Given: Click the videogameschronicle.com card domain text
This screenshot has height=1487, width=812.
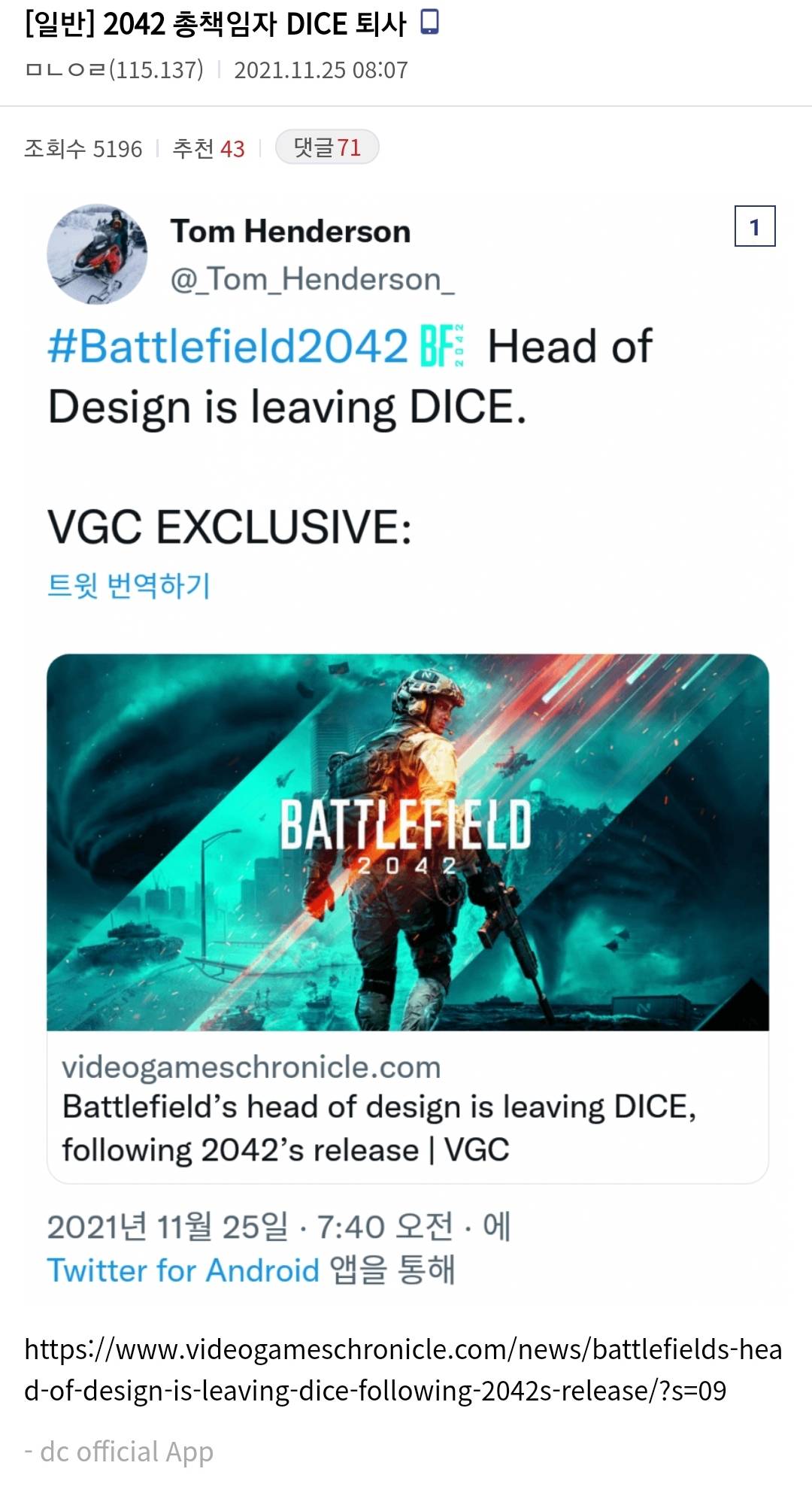Looking at the screenshot, I should click(251, 1067).
